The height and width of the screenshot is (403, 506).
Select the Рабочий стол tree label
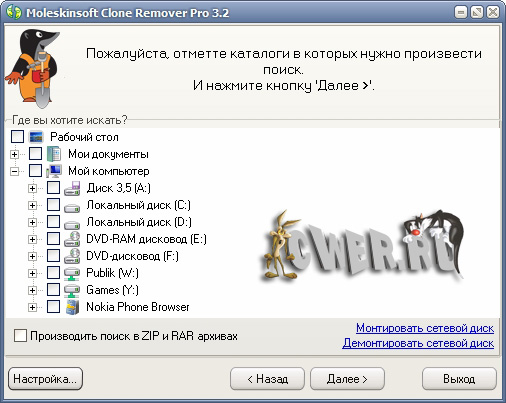84,137
